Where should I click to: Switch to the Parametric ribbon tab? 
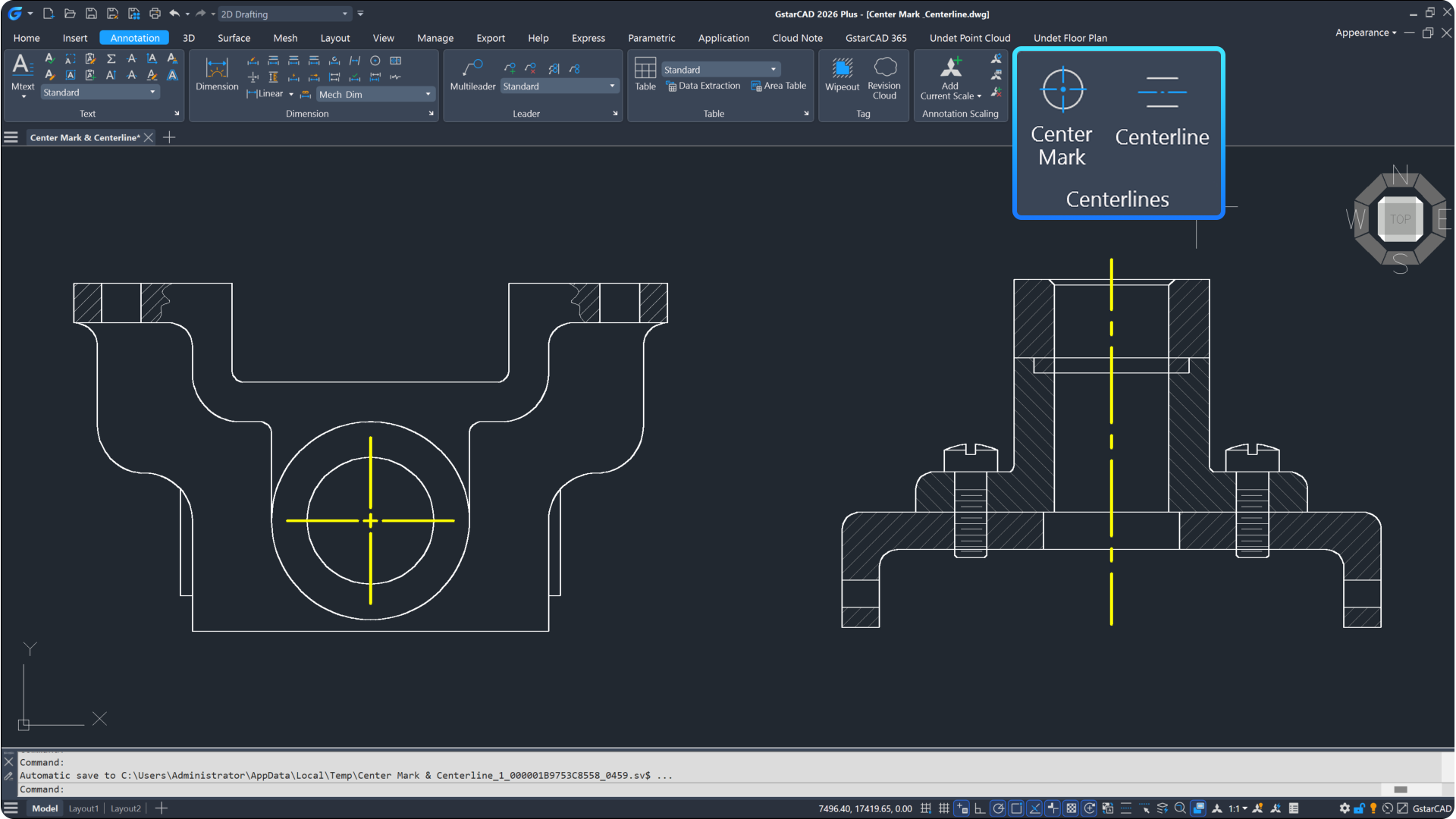651,38
